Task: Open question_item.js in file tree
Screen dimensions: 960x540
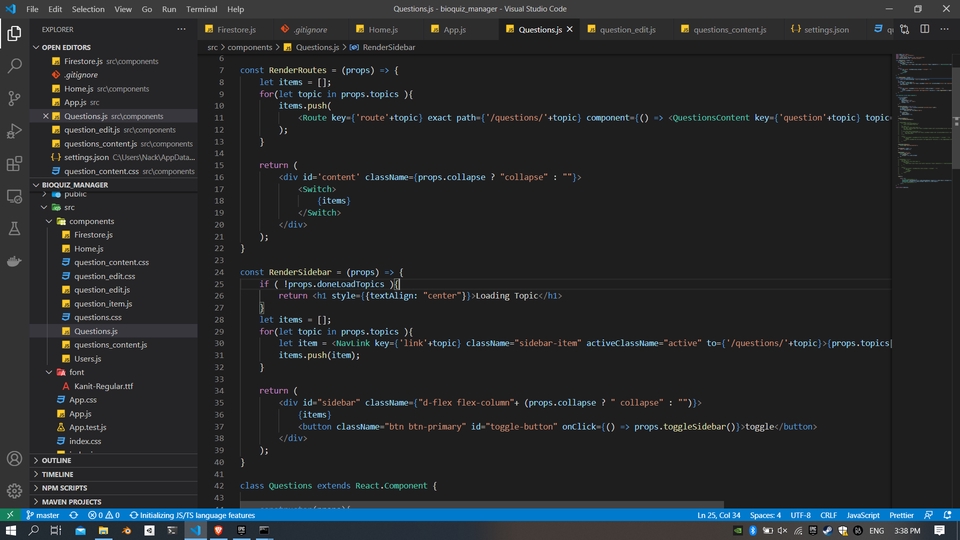Action: click(103, 304)
